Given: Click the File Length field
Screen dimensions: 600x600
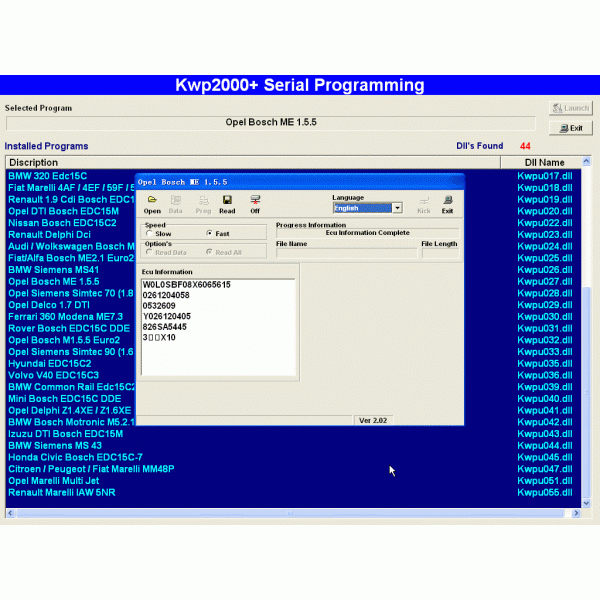Looking at the screenshot, I should tap(440, 253).
